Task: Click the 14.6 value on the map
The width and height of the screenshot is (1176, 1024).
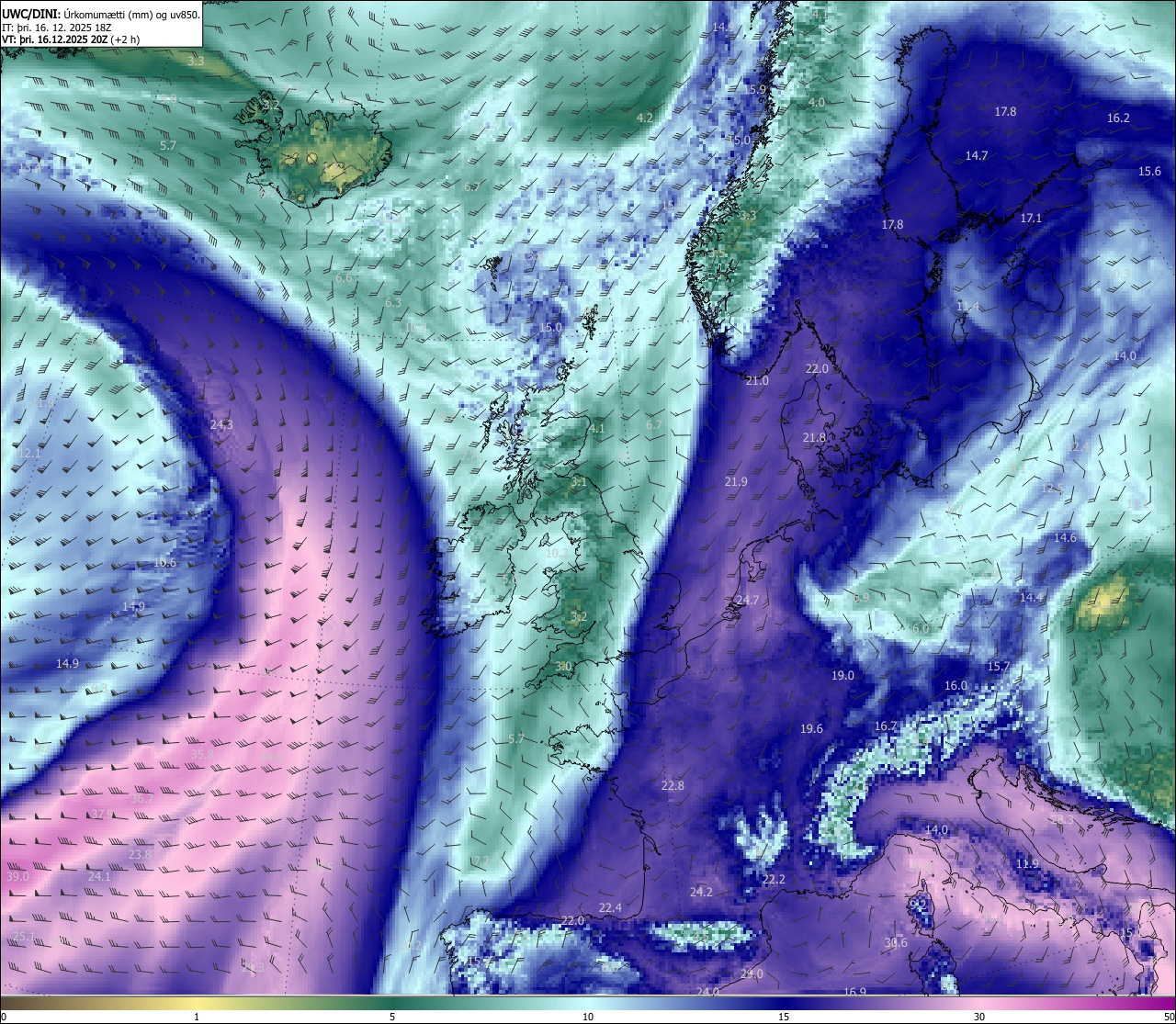Action: click(x=1065, y=537)
